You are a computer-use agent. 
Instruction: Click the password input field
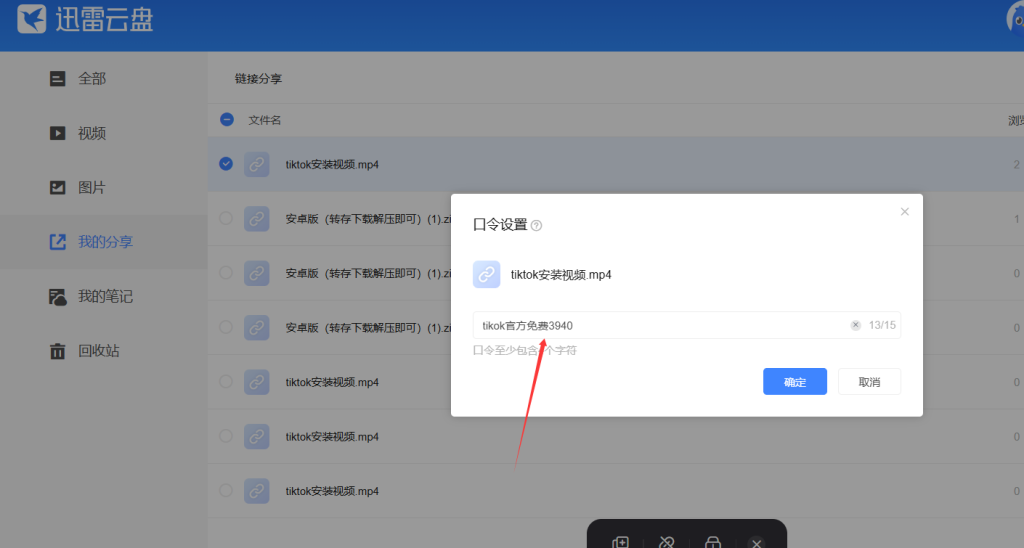tap(660, 325)
